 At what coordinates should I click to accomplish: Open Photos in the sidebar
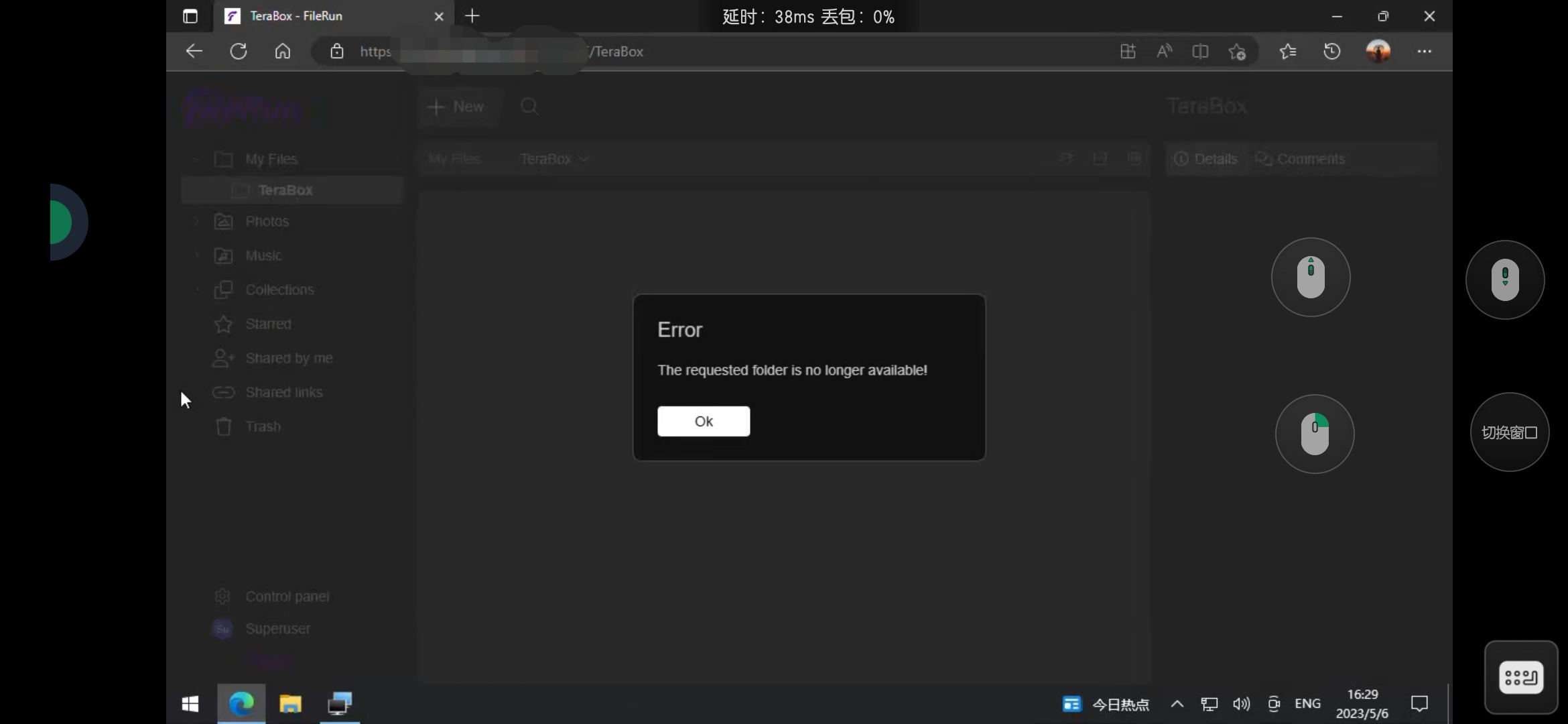pyautogui.click(x=267, y=221)
